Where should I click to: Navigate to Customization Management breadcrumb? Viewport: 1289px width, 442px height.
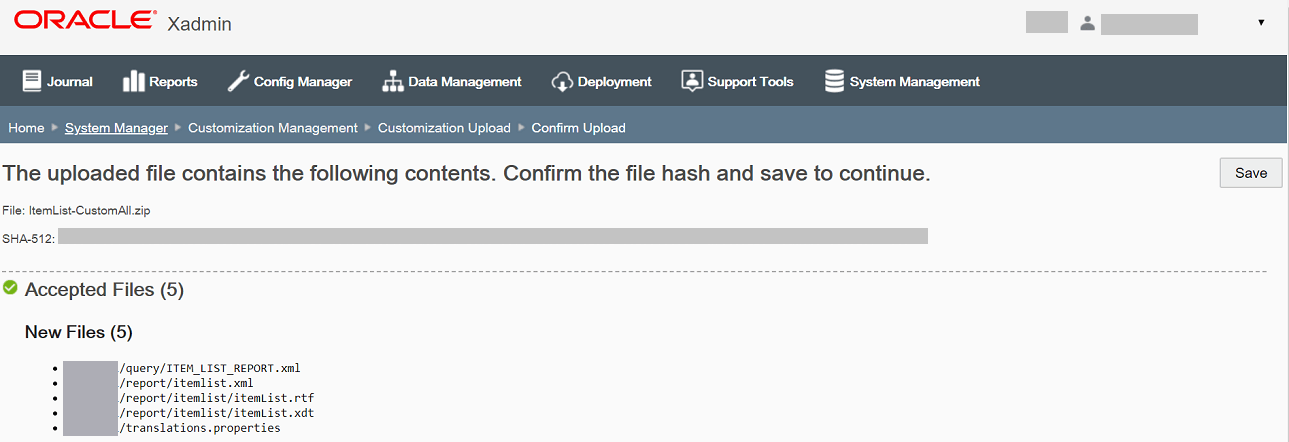point(272,128)
